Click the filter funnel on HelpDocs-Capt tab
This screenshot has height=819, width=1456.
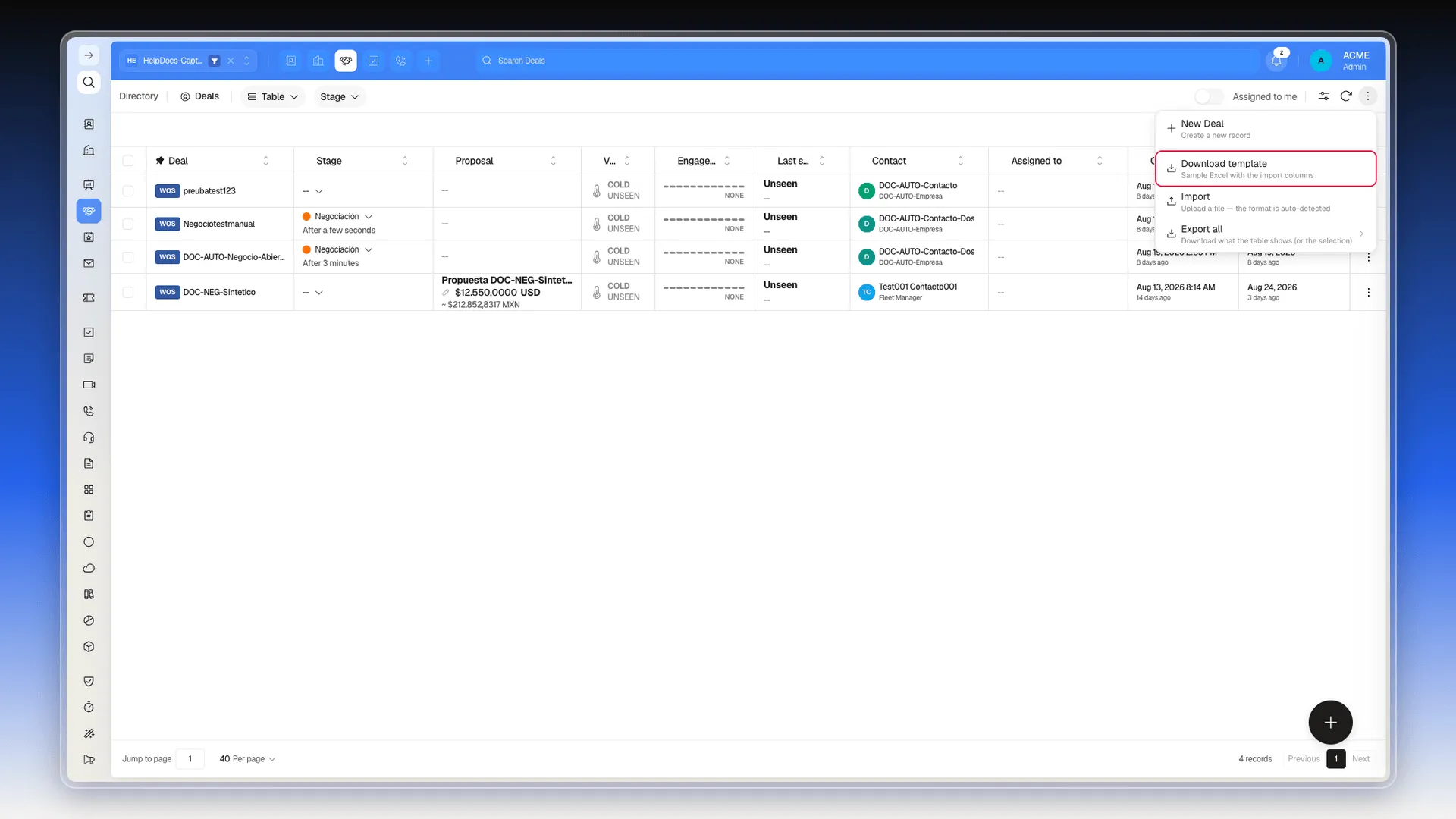215,61
